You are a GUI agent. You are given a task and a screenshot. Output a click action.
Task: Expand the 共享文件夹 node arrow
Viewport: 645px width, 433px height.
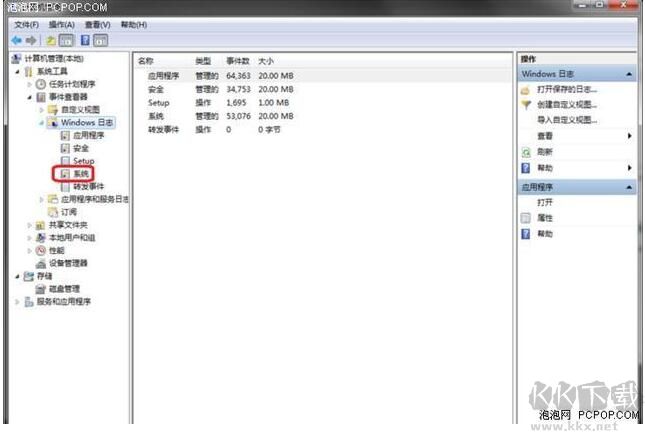(30, 225)
